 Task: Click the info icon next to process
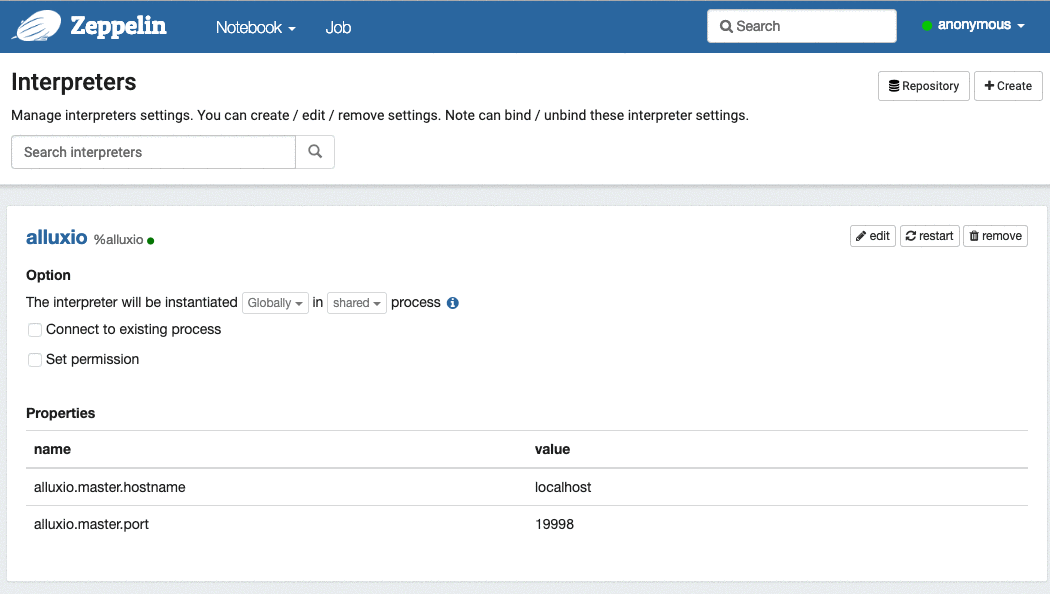pyautogui.click(x=452, y=302)
